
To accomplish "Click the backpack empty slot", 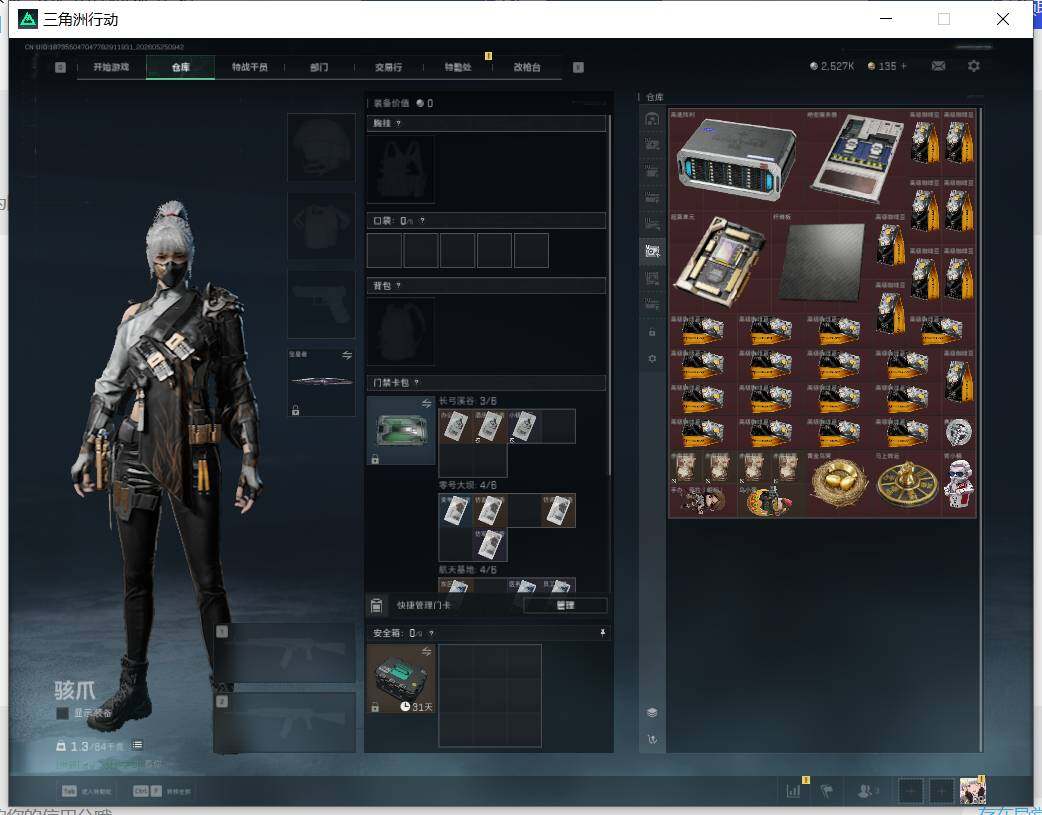I will (x=401, y=331).
